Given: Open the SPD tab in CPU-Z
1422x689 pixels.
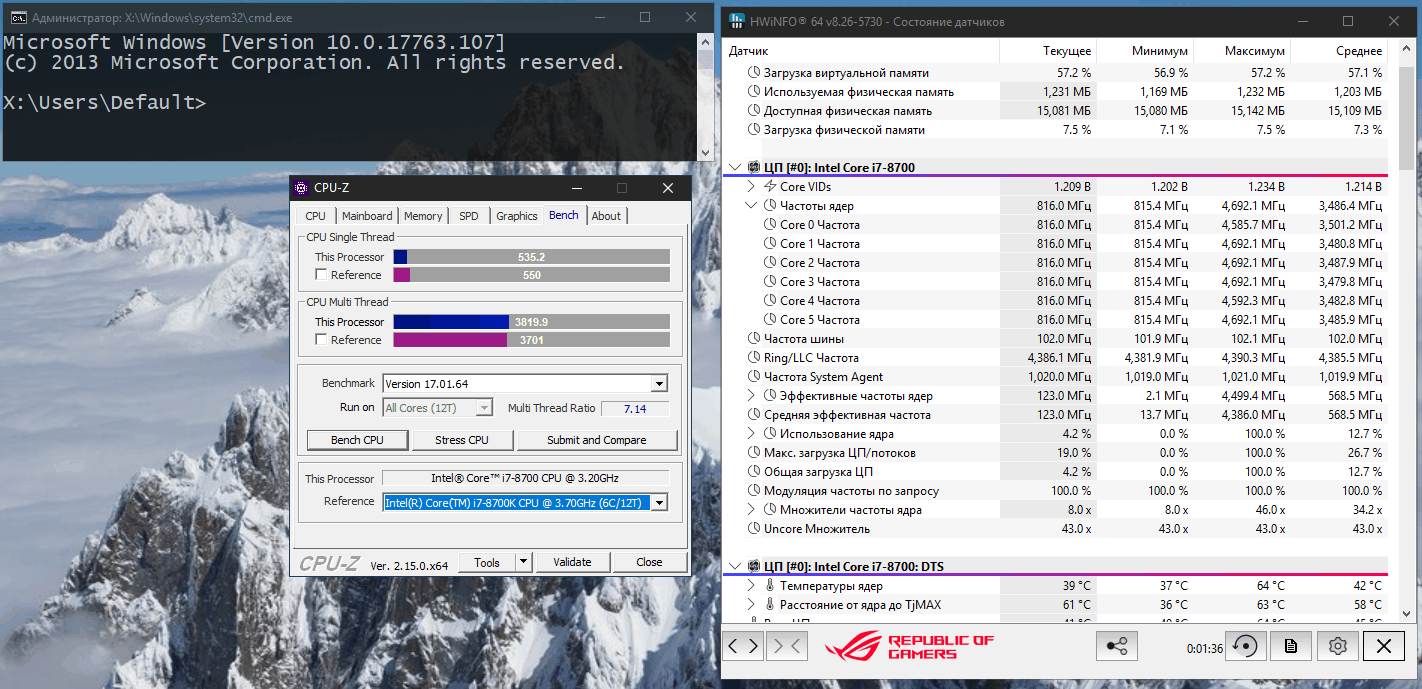Looking at the screenshot, I should coord(469,216).
